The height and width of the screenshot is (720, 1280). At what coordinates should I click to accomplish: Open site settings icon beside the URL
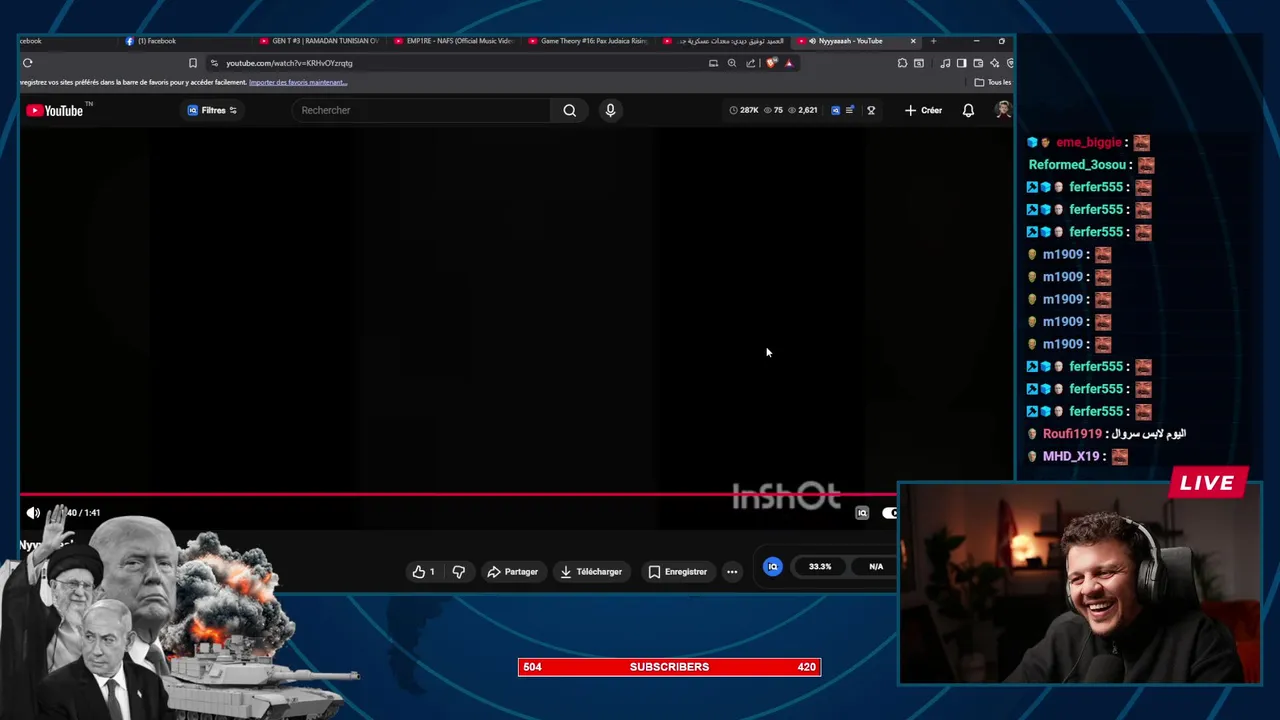[x=214, y=63]
